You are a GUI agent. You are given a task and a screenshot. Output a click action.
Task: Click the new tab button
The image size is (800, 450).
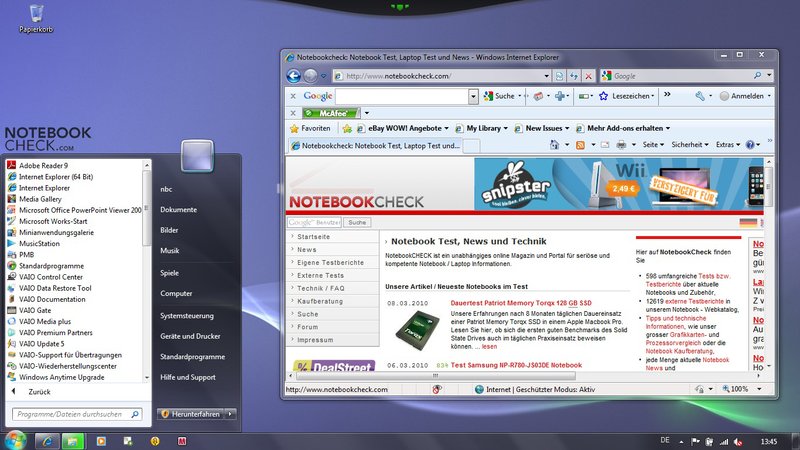tap(471, 146)
